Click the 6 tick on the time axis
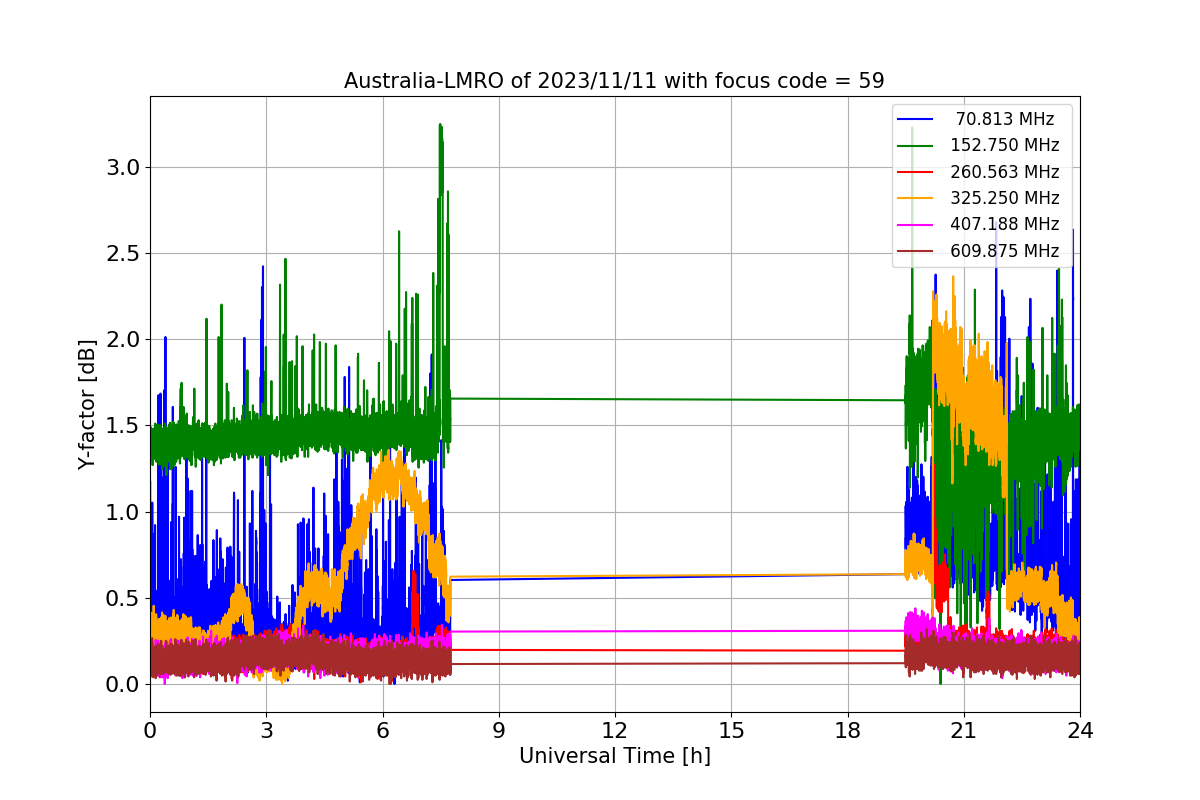 (382, 731)
